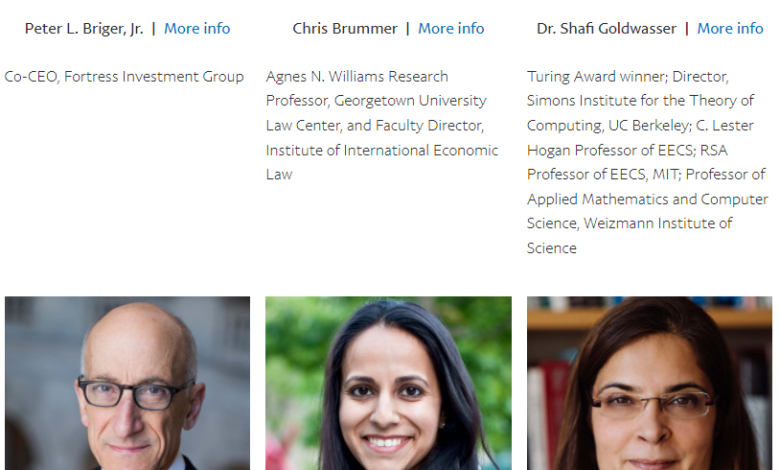Click the portrait of bald man with glasses
Screen dimensions: 780x470
pos(127,383)
